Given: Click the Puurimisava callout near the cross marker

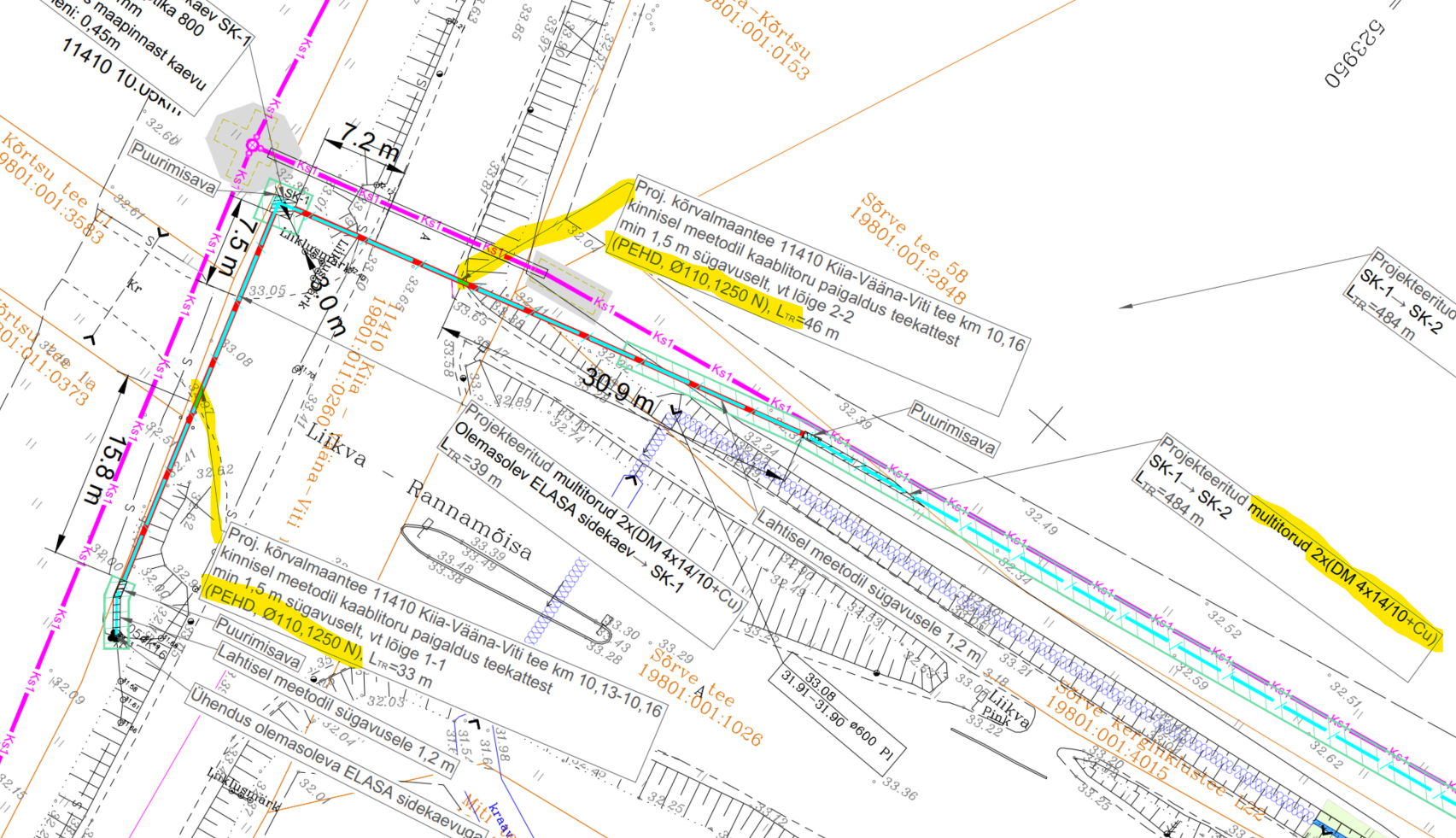Looking at the screenshot, I should 953,427.
